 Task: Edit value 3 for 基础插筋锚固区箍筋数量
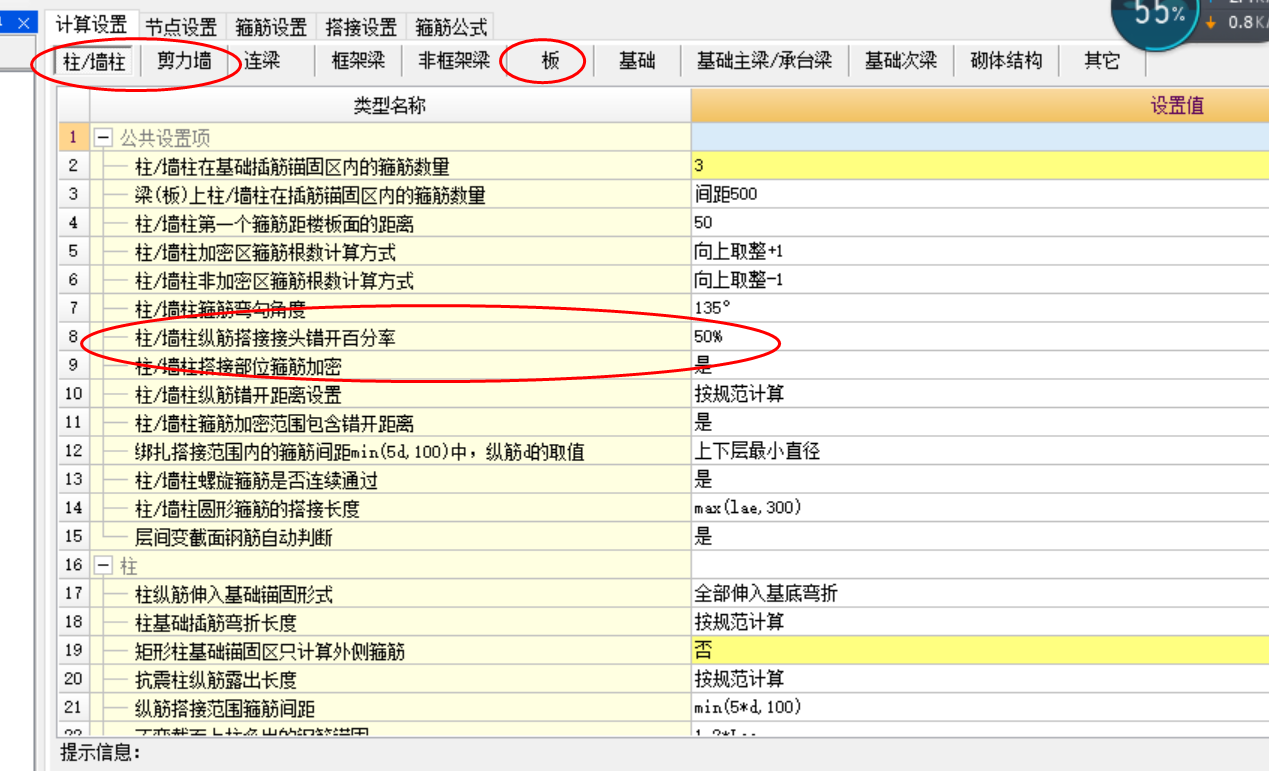980,166
